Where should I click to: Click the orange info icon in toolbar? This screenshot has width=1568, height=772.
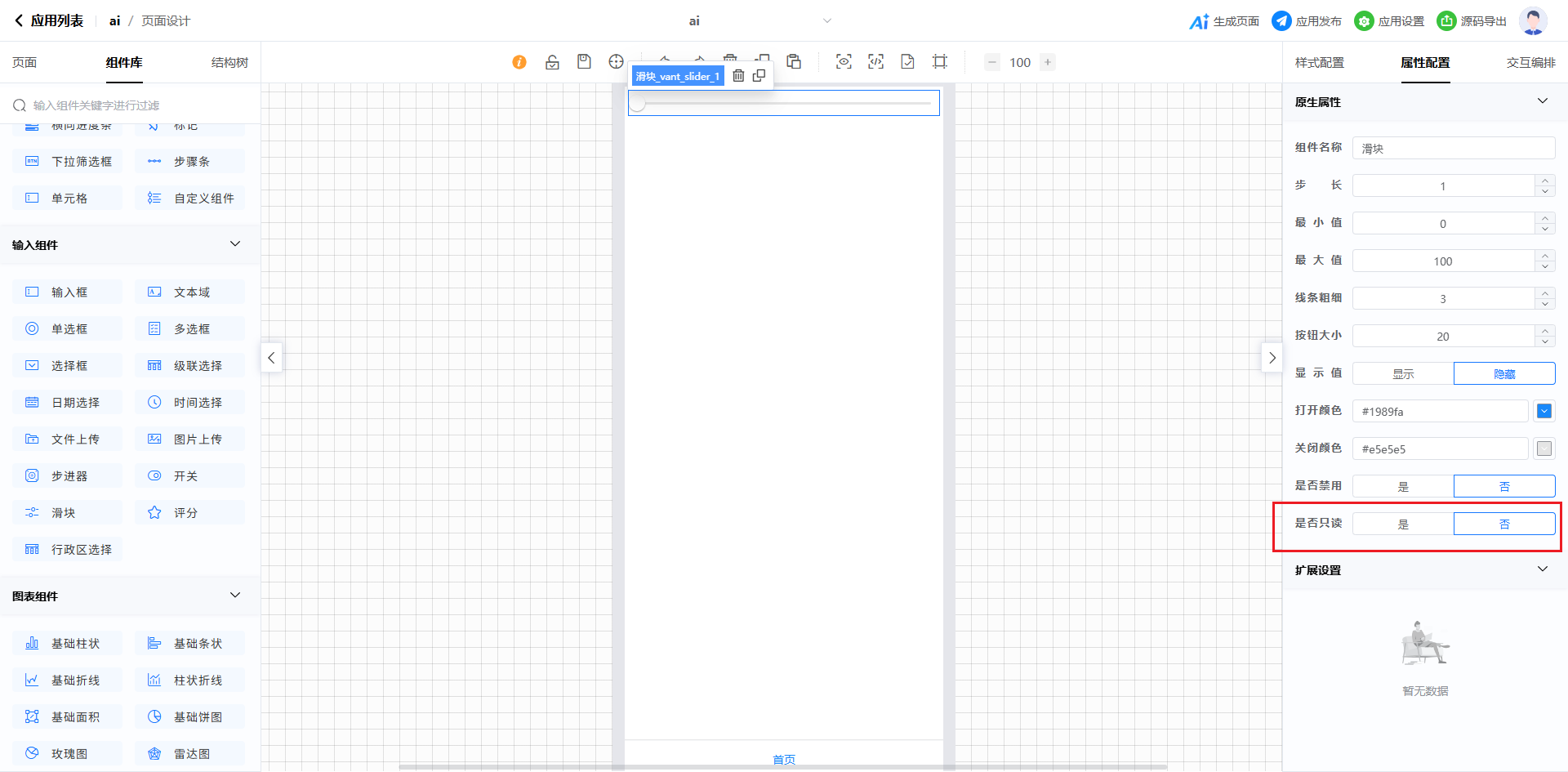(519, 62)
